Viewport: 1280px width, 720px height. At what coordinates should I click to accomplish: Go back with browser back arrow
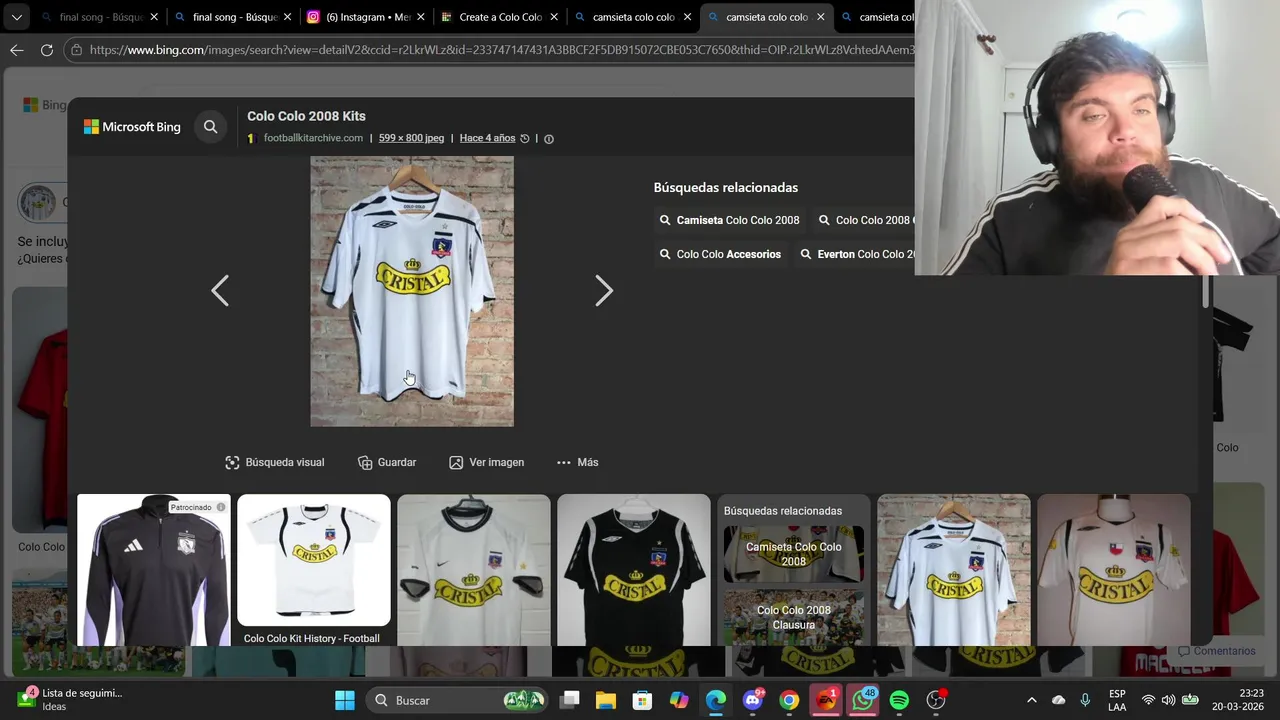(x=17, y=49)
